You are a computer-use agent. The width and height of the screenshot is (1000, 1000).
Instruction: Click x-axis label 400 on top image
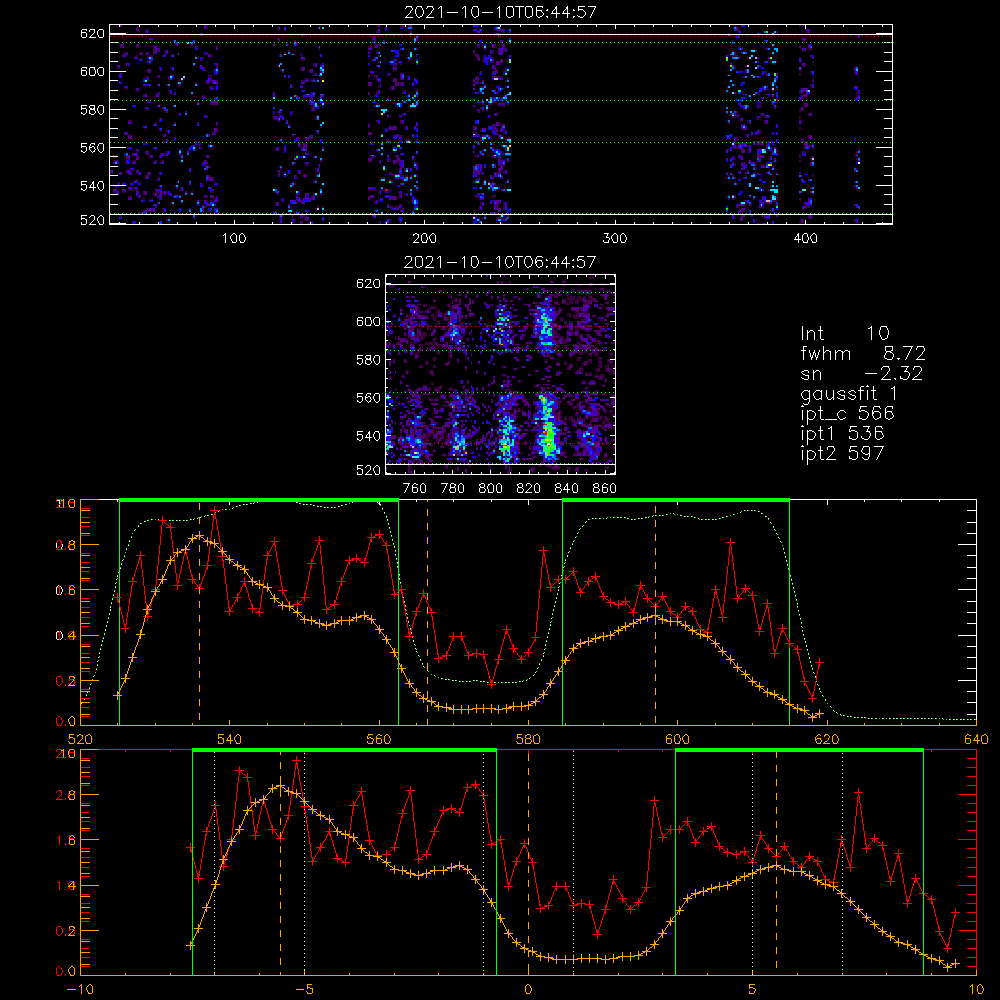[805, 239]
